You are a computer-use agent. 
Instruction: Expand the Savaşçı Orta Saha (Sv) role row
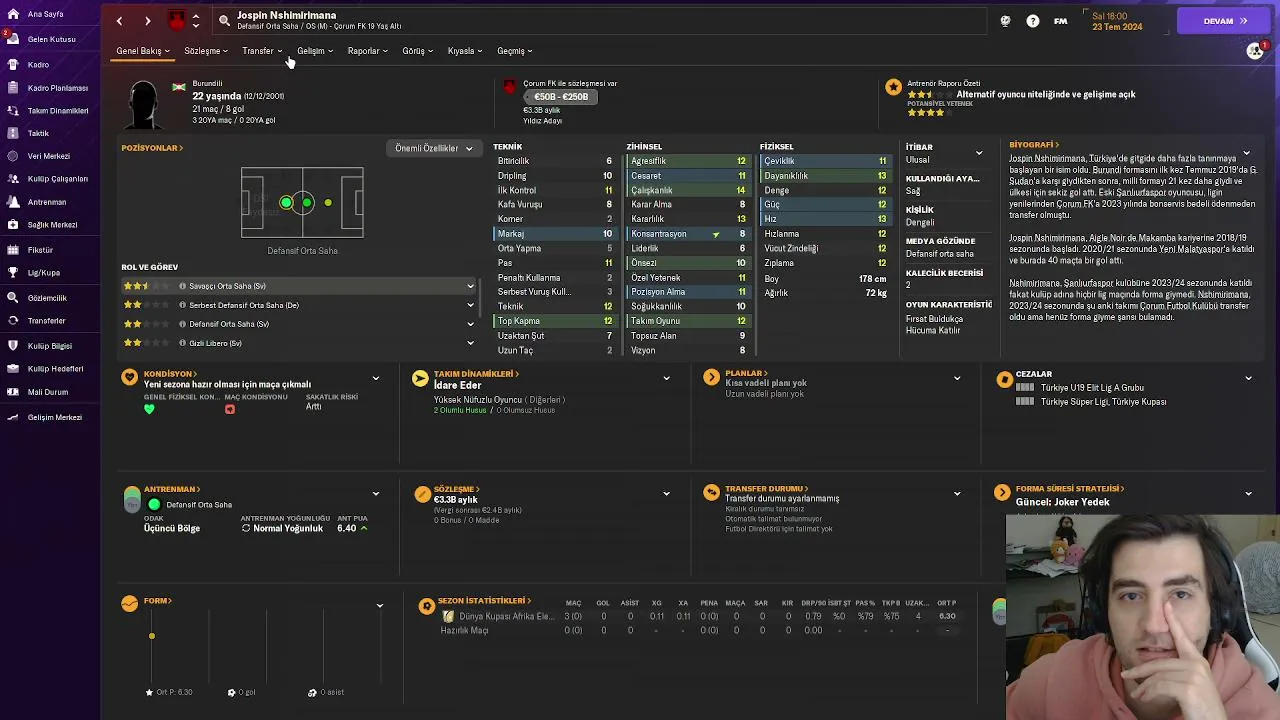pyautogui.click(x=300, y=286)
